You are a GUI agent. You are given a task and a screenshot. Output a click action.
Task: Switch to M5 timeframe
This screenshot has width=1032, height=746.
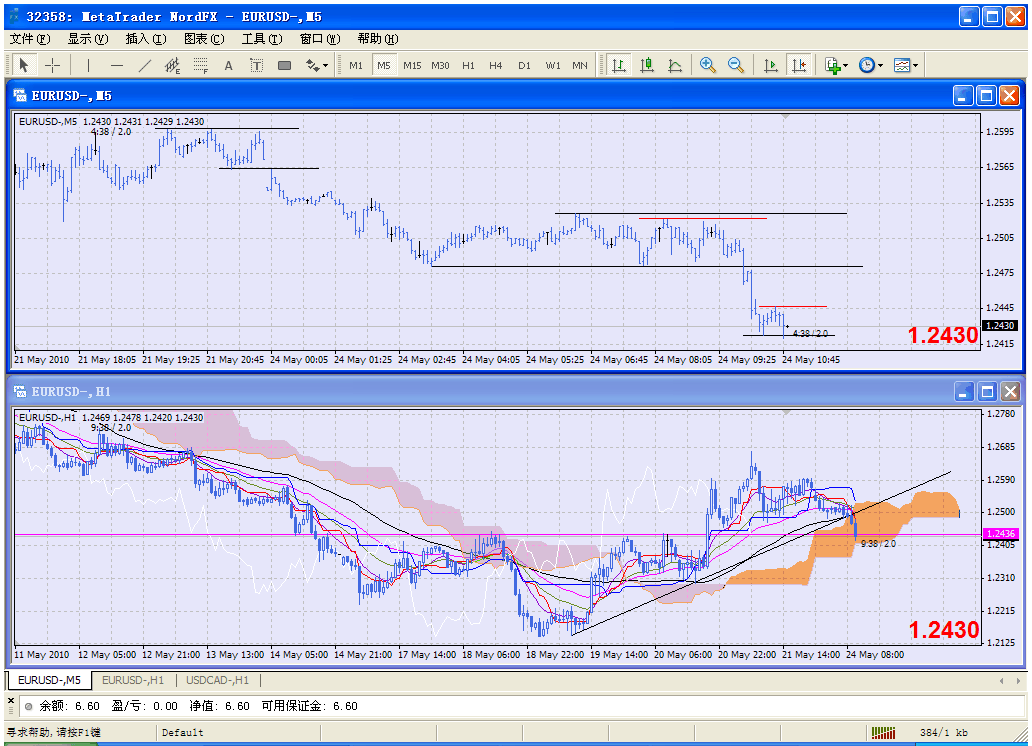[384, 65]
